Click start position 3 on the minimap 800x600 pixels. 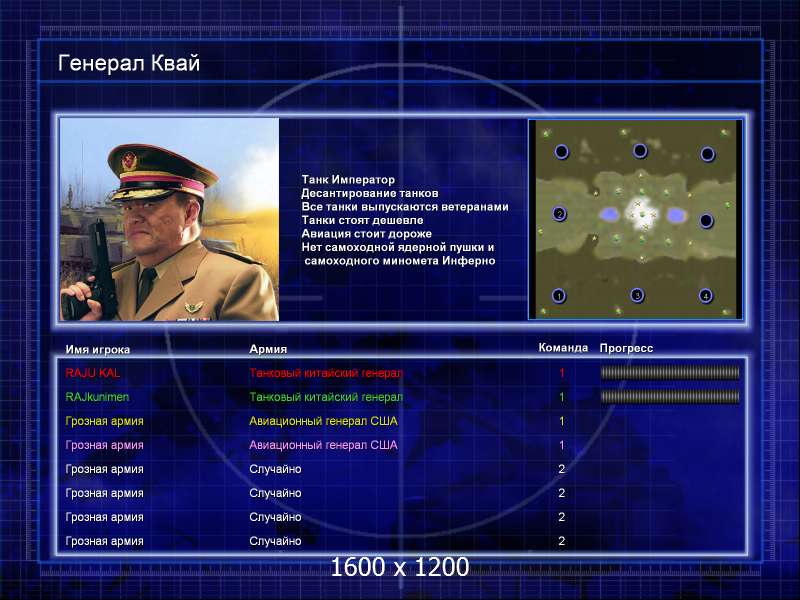tap(637, 295)
